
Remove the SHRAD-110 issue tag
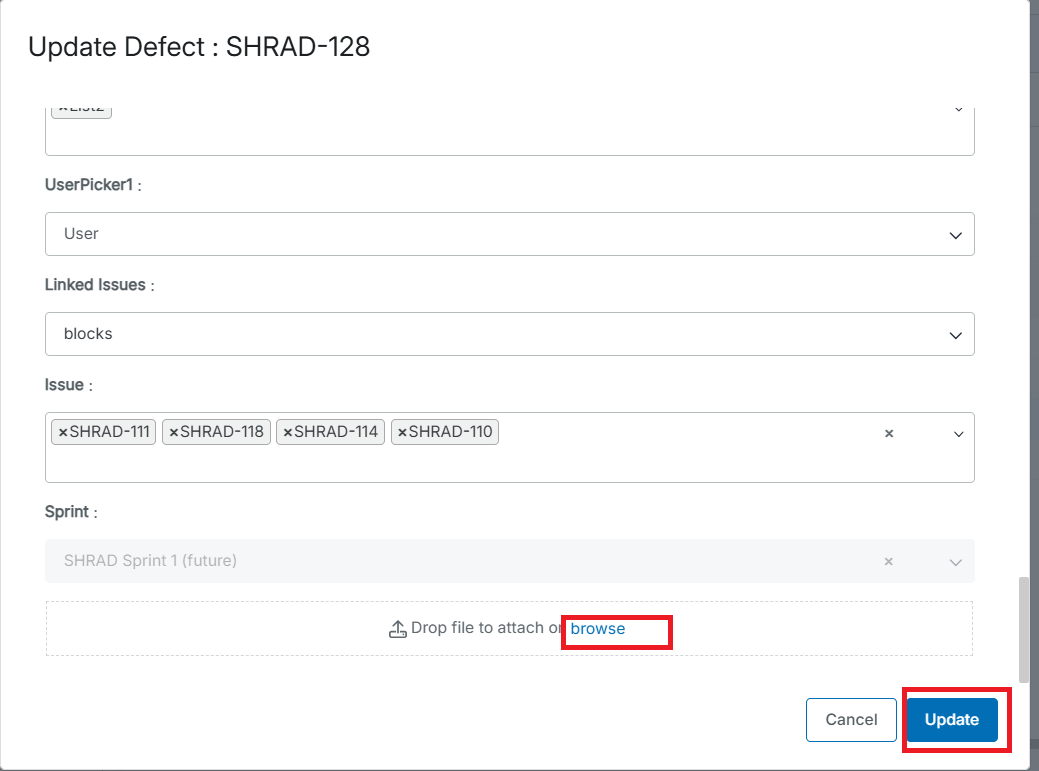pos(402,432)
